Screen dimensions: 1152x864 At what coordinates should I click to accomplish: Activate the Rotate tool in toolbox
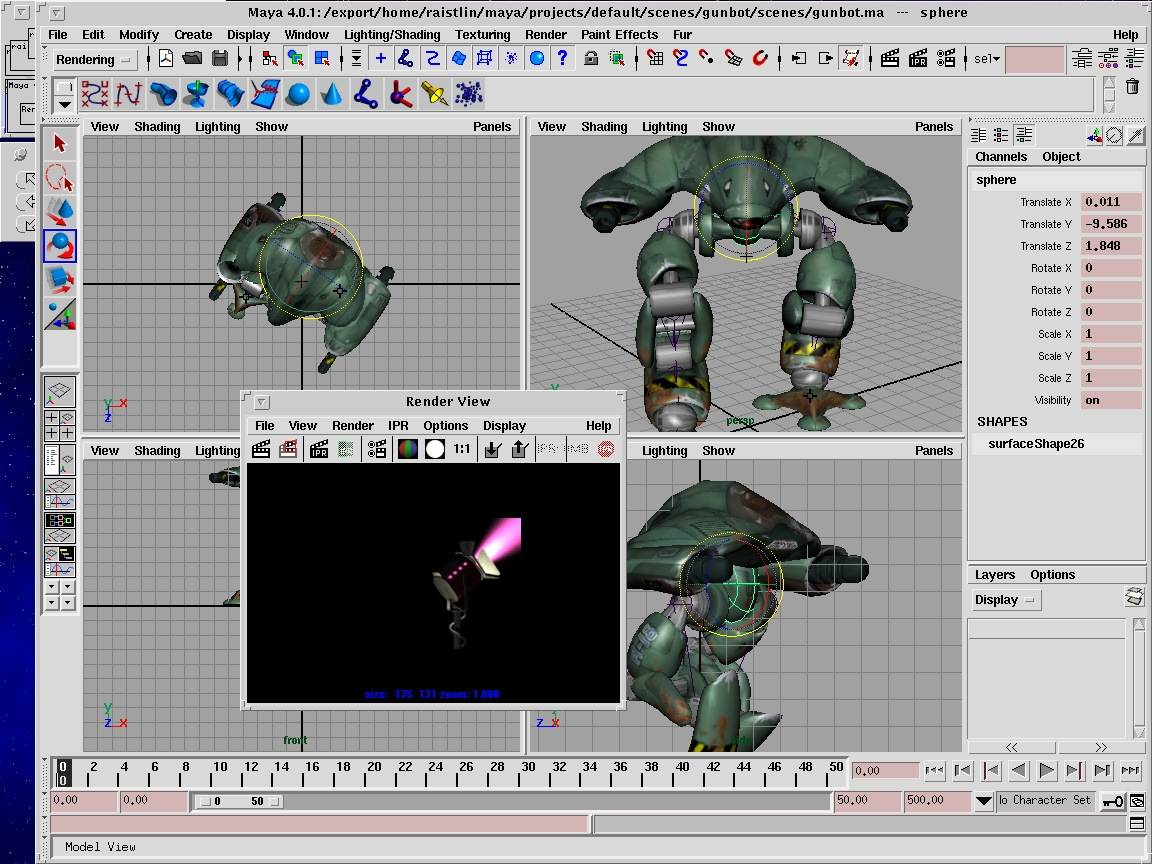pyautogui.click(x=60, y=246)
